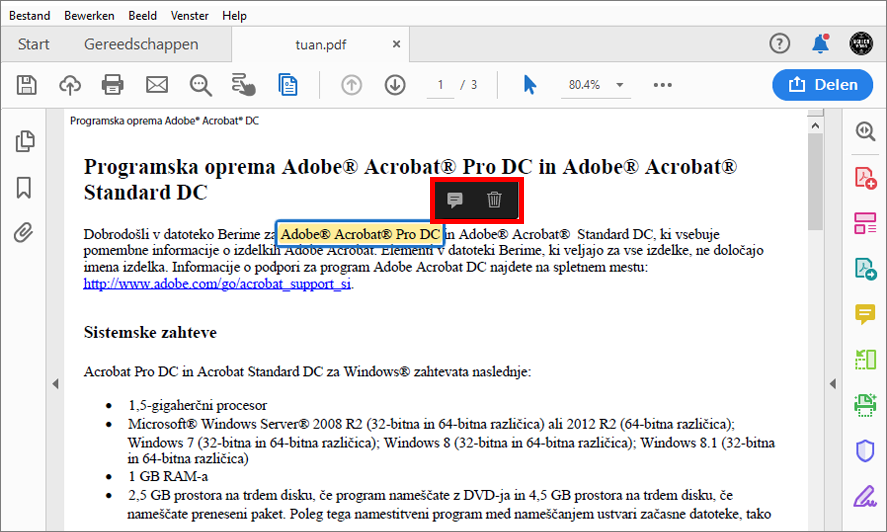Open the Bestand menu
This screenshot has height=532, width=887.
29,15
